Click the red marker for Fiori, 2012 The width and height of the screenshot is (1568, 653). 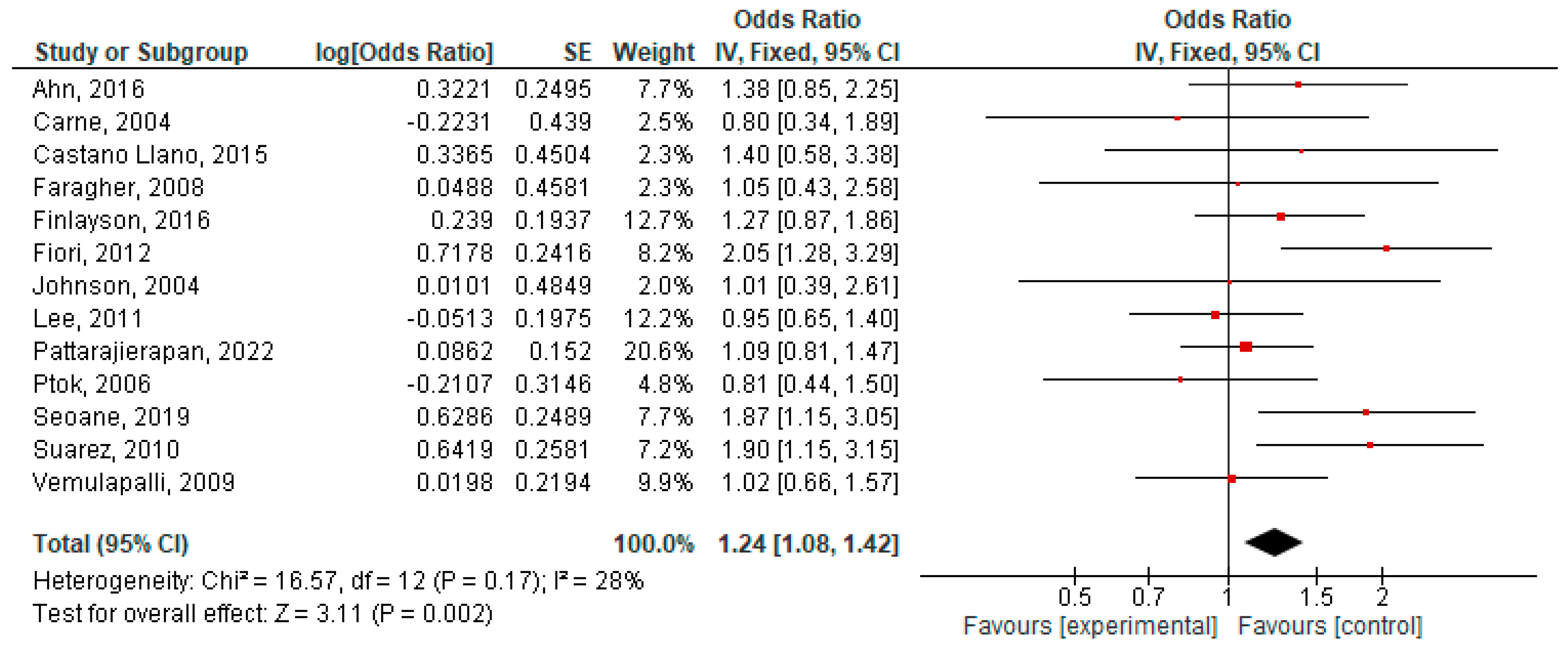point(1387,248)
